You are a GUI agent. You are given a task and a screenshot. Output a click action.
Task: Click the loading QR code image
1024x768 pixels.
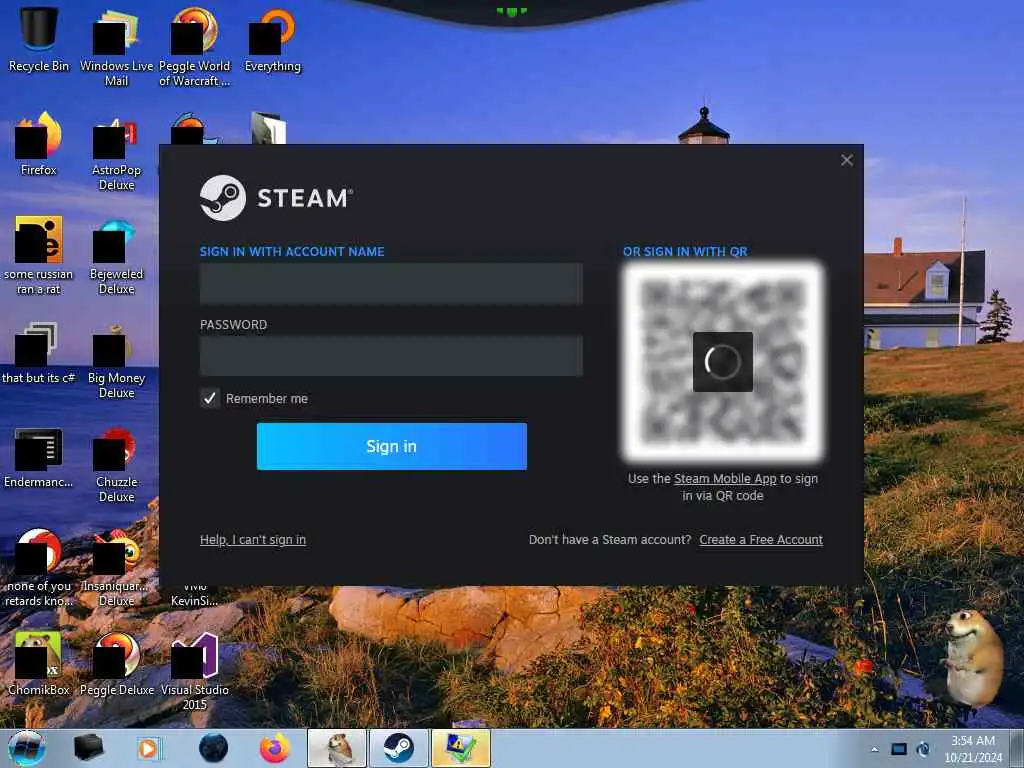click(722, 361)
